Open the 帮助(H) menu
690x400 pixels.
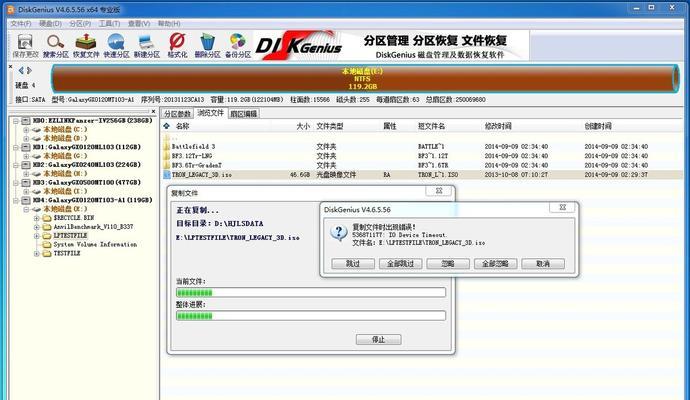pyautogui.click(x=169, y=23)
